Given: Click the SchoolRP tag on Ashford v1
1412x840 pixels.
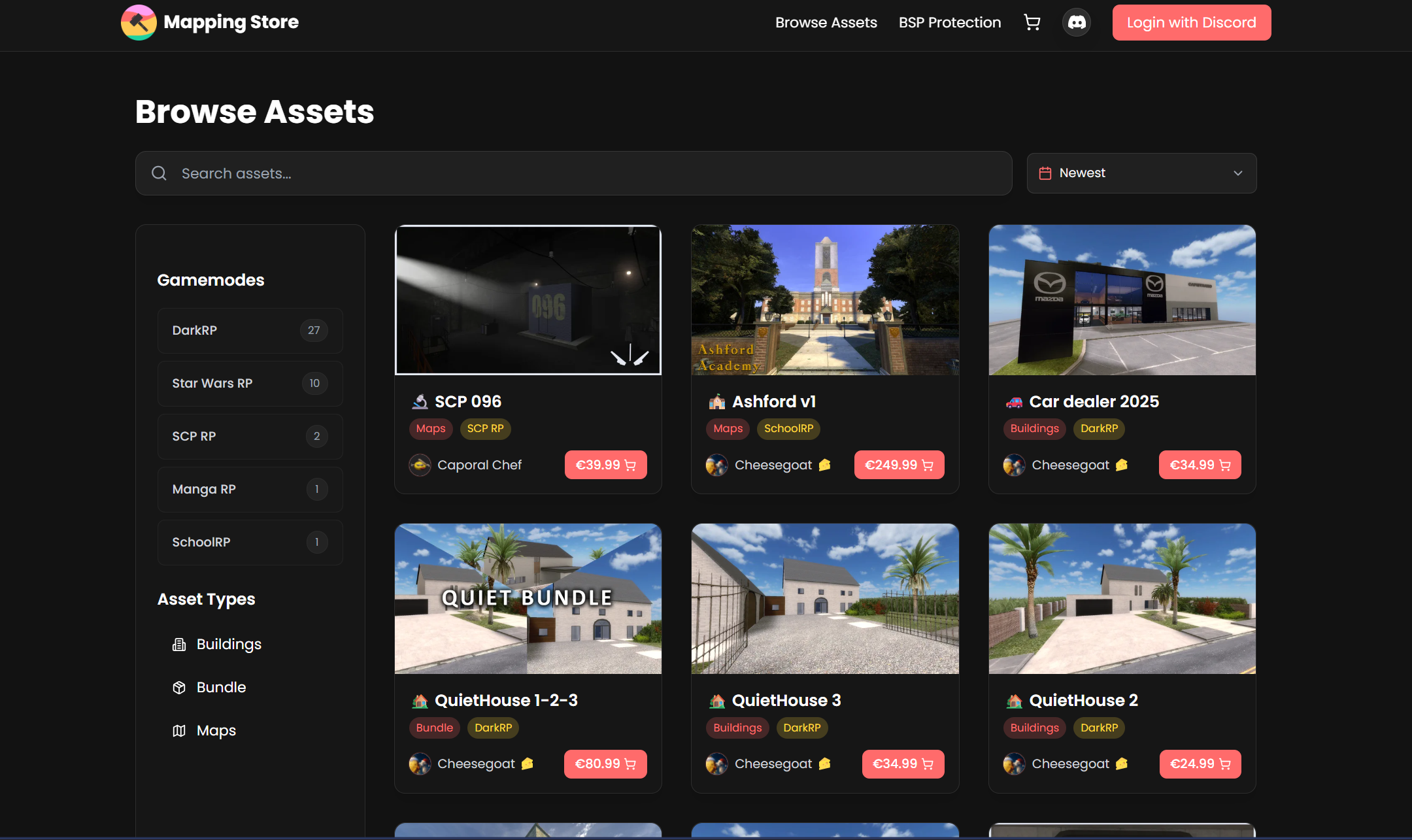Looking at the screenshot, I should pos(788,429).
